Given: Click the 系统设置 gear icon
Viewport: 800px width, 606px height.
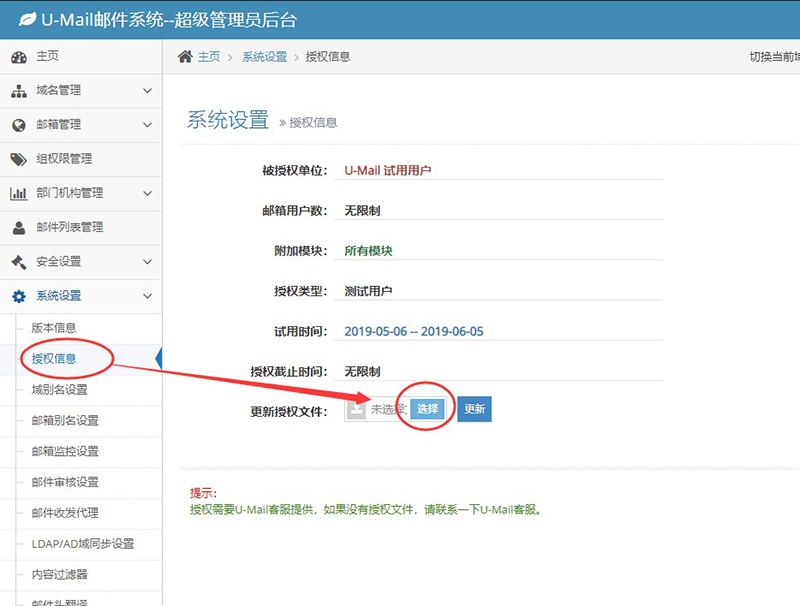Looking at the screenshot, I should (18, 296).
